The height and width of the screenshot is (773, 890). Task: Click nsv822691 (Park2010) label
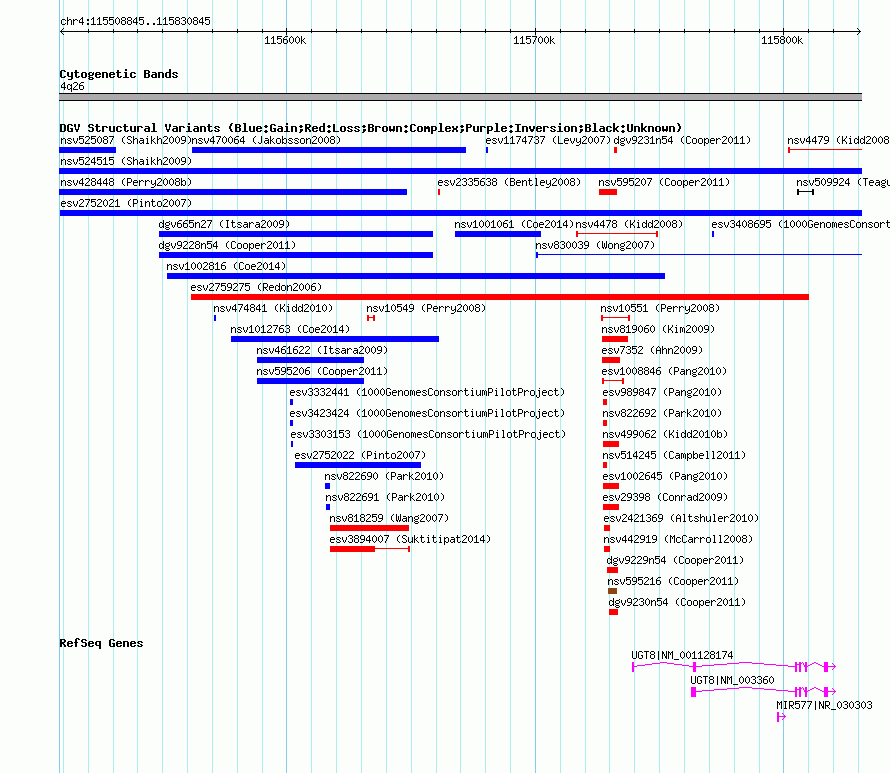385,497
